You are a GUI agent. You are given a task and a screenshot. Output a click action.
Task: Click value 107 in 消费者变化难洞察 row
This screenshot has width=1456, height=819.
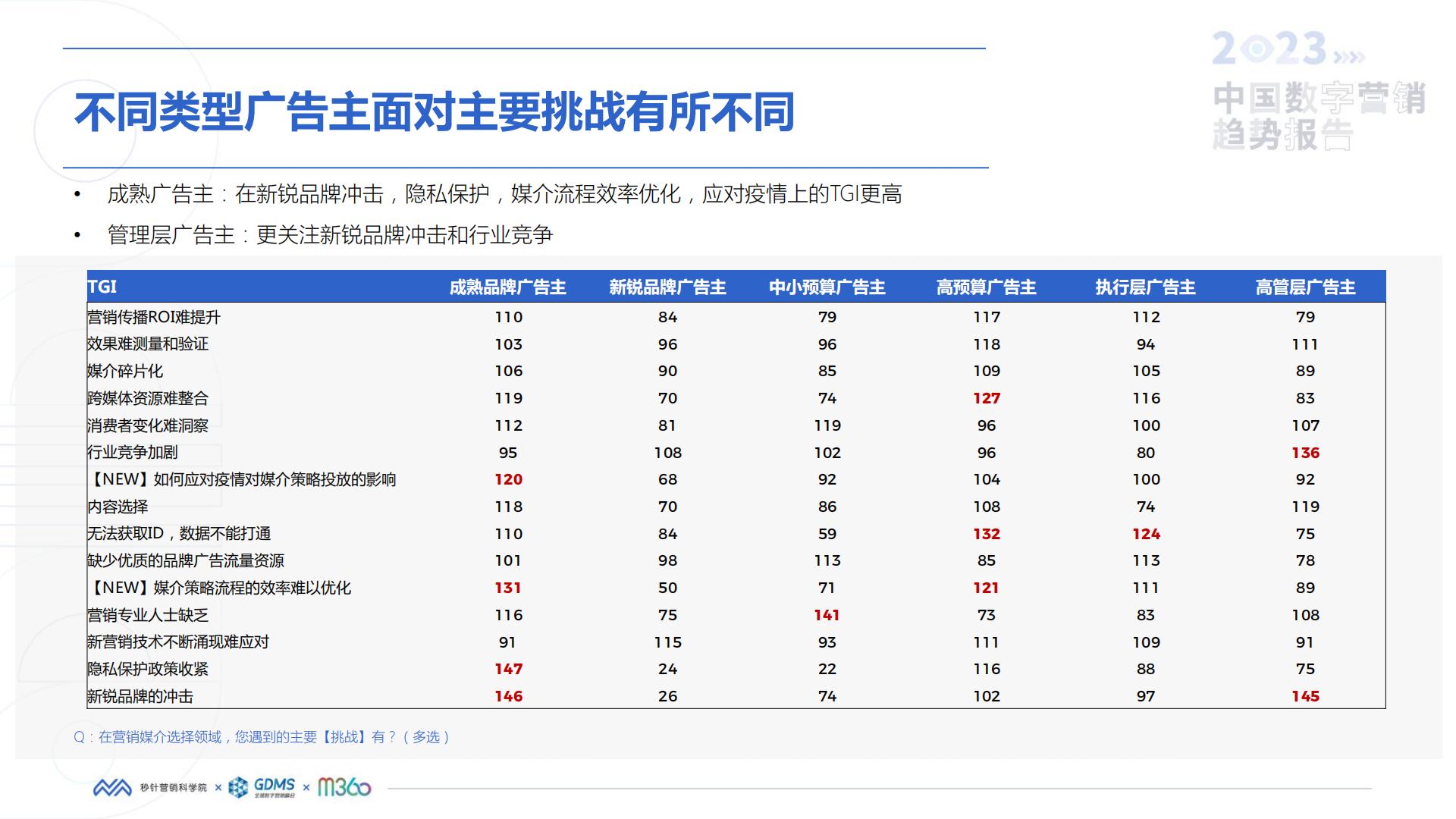click(1305, 425)
